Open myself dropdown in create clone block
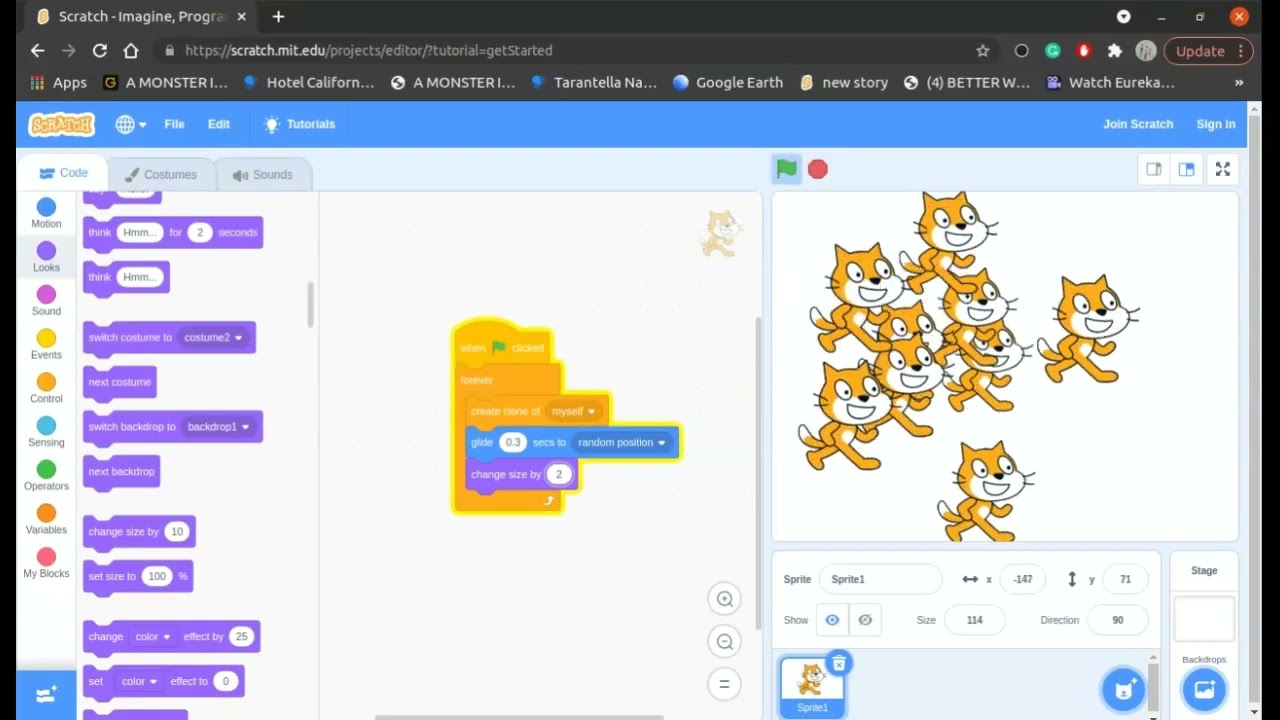This screenshot has width=1280, height=720. (573, 411)
